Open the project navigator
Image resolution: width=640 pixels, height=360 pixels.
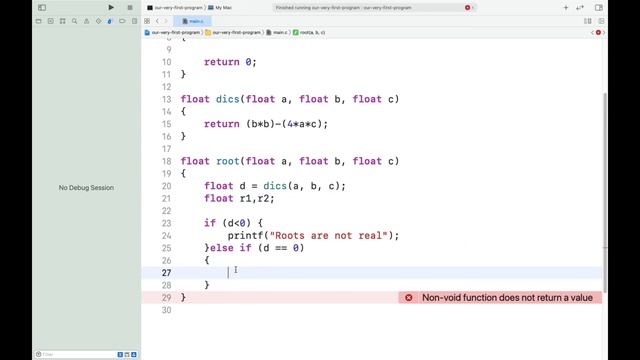38,21
